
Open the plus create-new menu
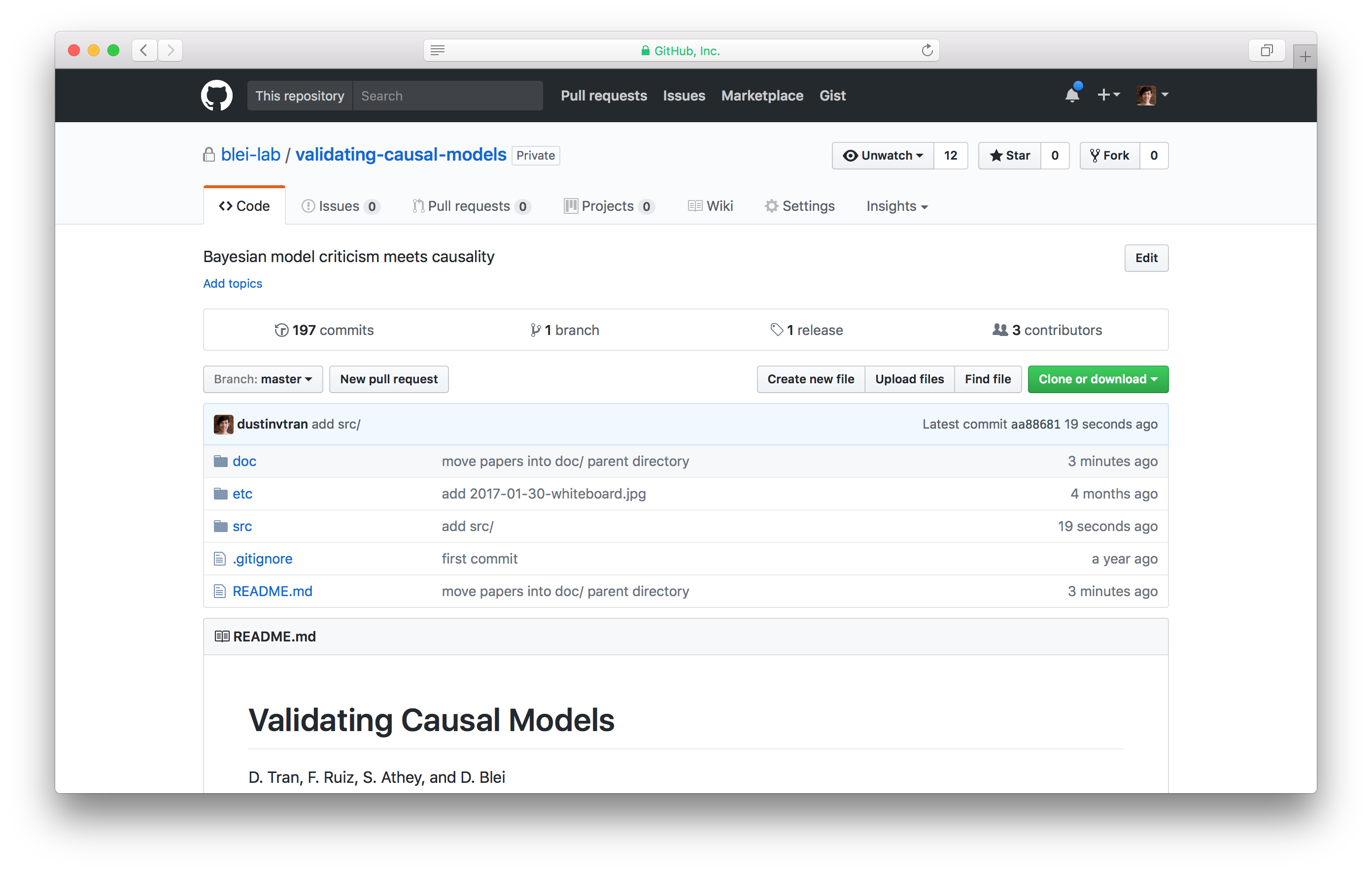(x=1108, y=95)
